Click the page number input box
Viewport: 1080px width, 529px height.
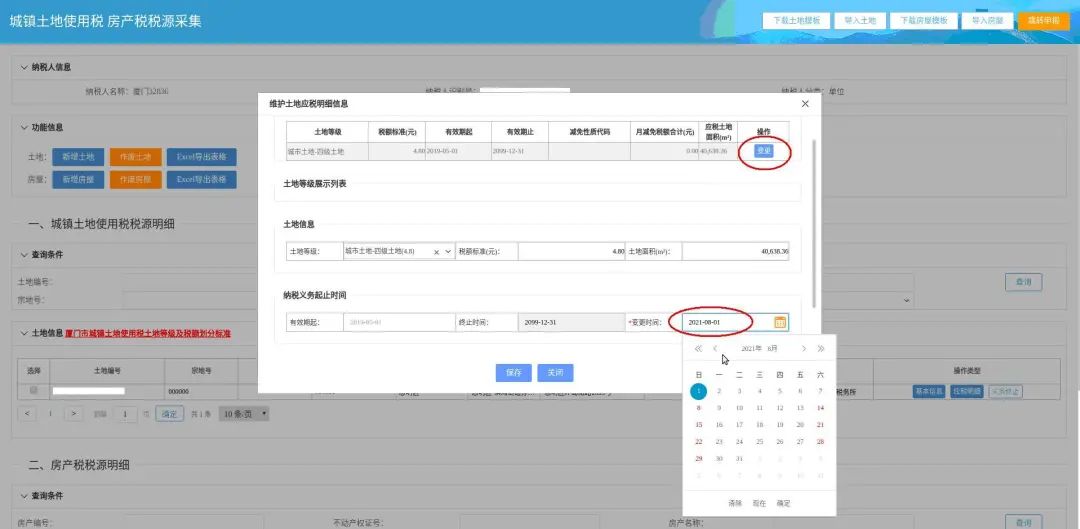tap(125, 414)
